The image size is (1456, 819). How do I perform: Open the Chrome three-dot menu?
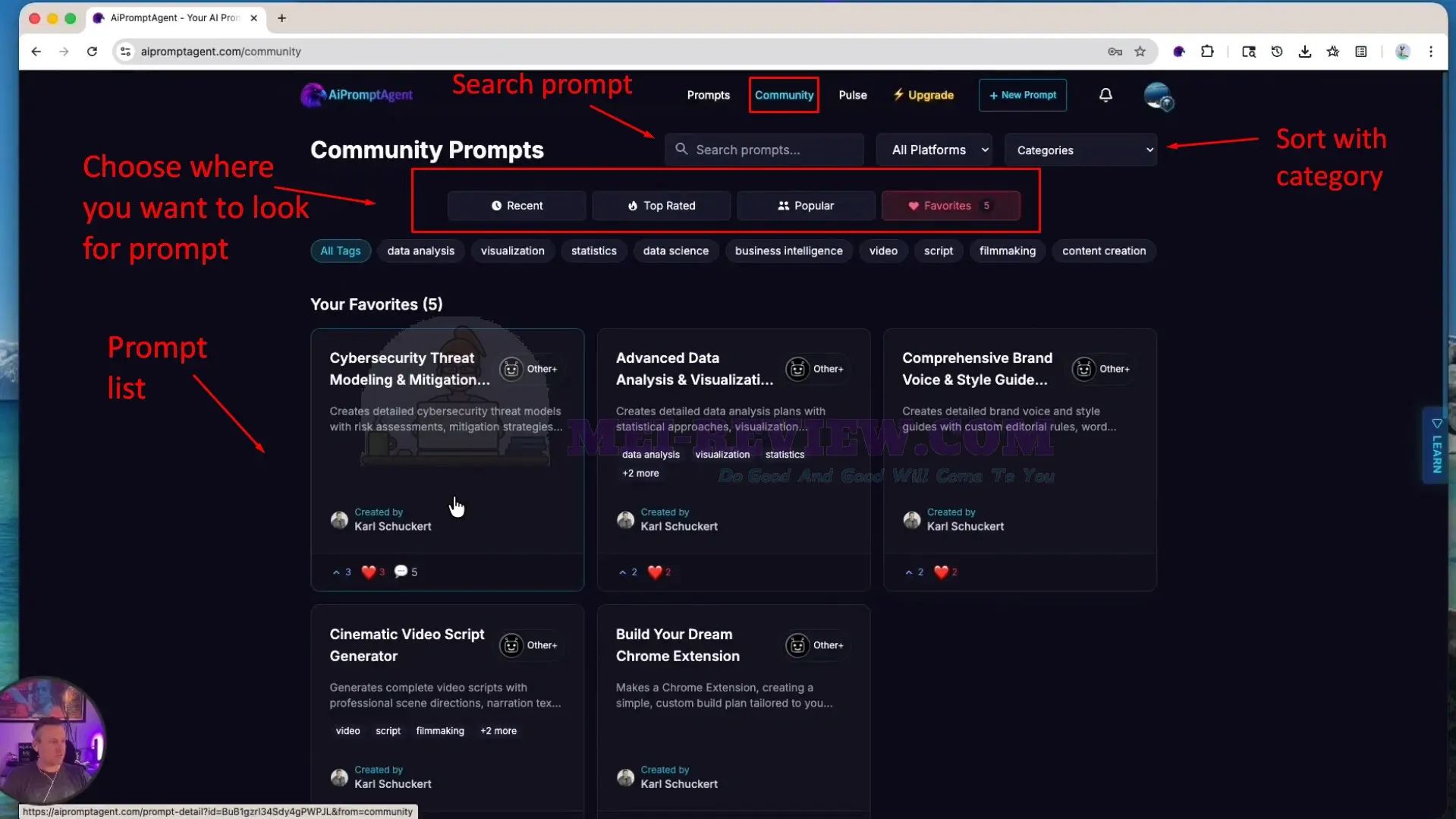click(1431, 52)
